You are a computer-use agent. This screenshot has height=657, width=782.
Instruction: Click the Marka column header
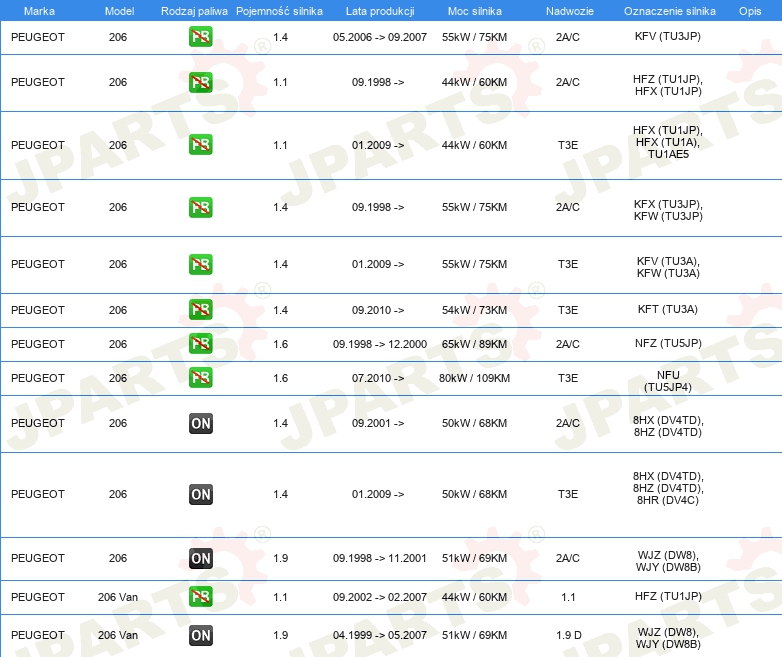[x=39, y=11]
